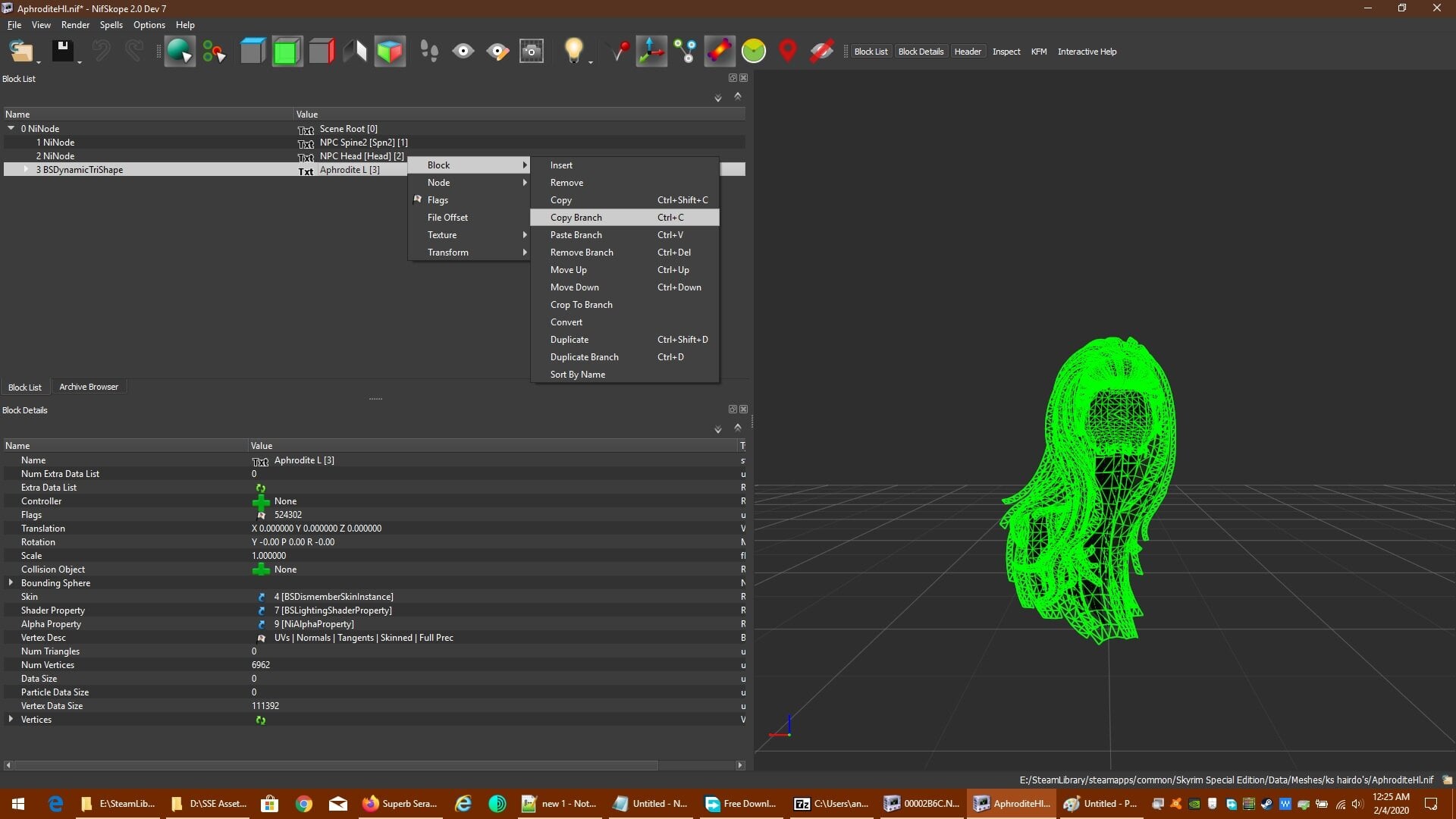Image resolution: width=1456 pixels, height=819 pixels.
Task: Click the red map marker icon
Action: pos(788,52)
